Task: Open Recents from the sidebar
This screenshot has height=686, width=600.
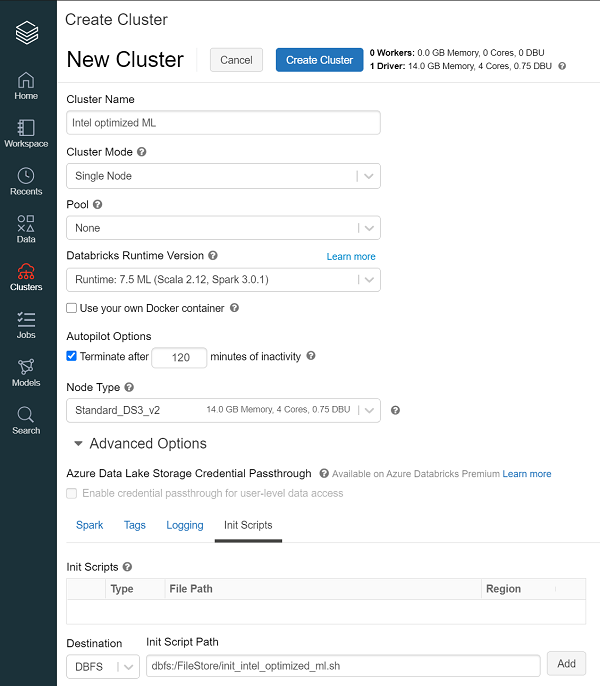Action: coord(26,181)
